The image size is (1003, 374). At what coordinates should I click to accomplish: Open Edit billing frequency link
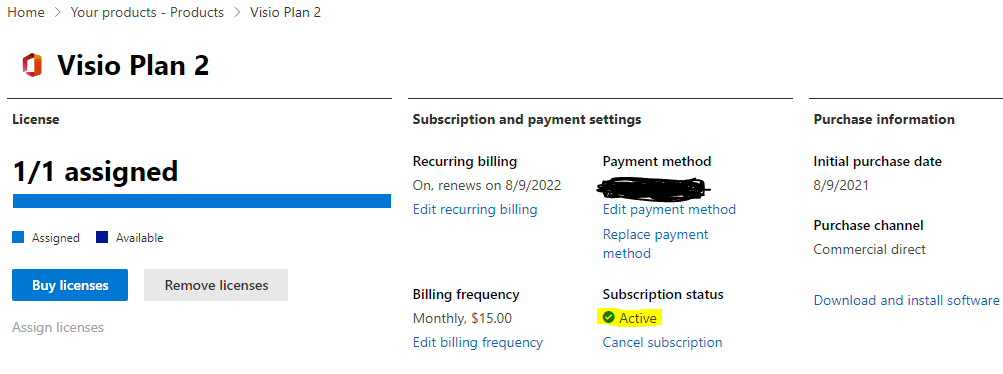(478, 342)
